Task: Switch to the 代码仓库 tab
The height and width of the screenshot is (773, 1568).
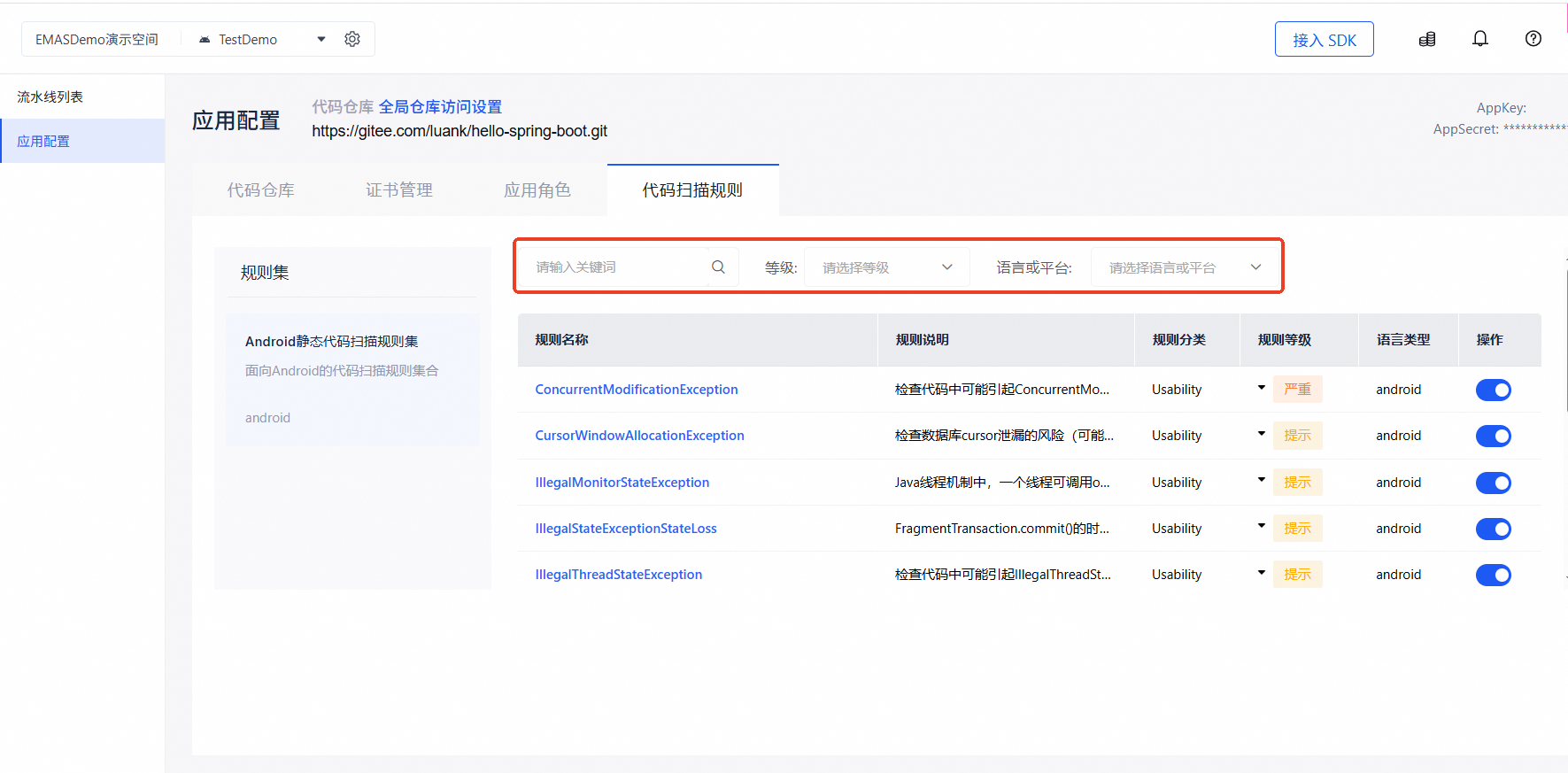Action: 261,190
